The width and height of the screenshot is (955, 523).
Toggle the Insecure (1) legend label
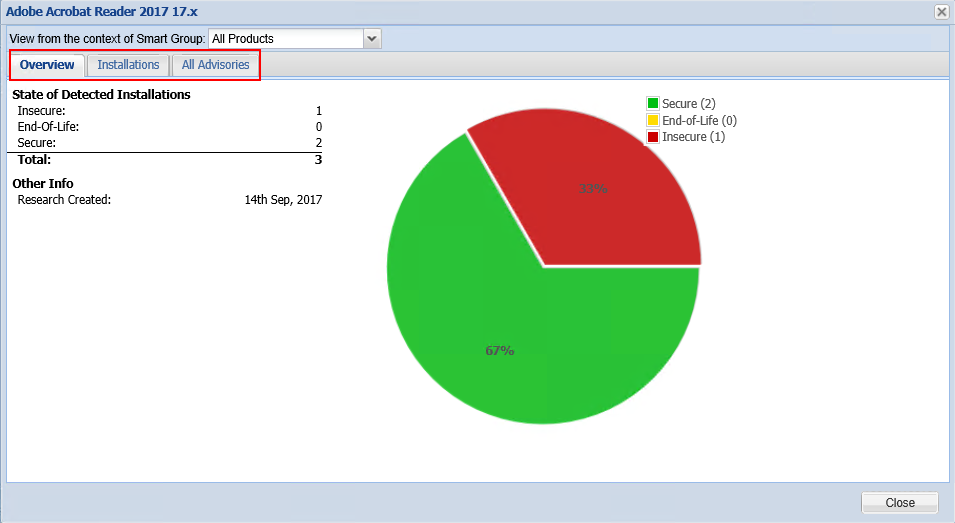click(x=694, y=137)
